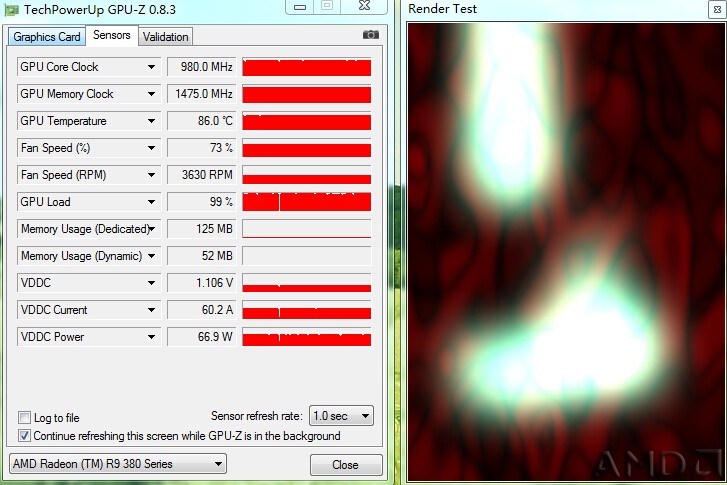Screen dimensions: 727x485
Task: Enable the Log to file checkbox
Action: [x=25, y=417]
